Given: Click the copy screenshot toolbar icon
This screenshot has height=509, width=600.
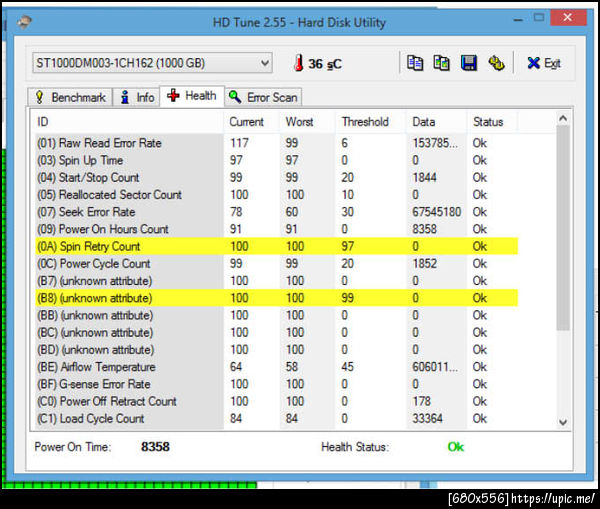Looking at the screenshot, I should (441, 63).
